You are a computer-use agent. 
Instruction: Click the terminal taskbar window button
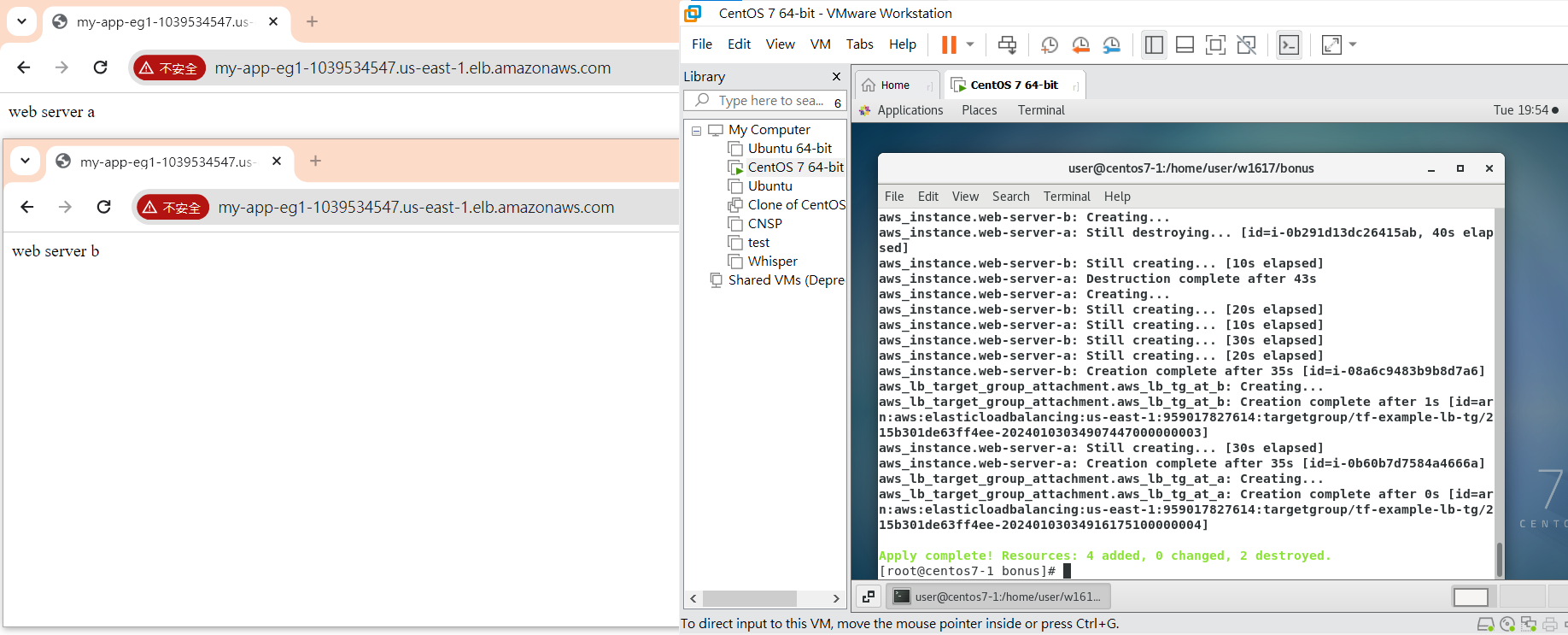pyautogui.click(x=998, y=597)
